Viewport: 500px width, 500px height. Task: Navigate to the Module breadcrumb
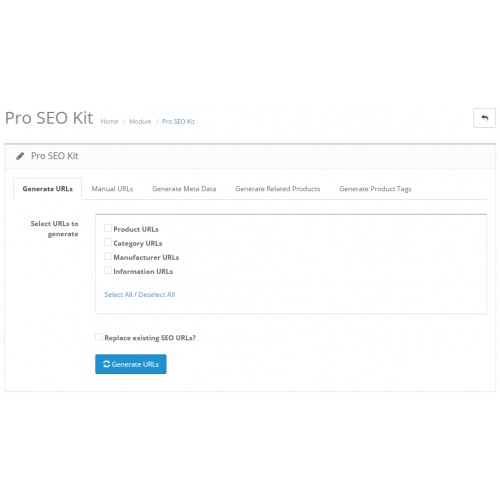pyautogui.click(x=140, y=121)
